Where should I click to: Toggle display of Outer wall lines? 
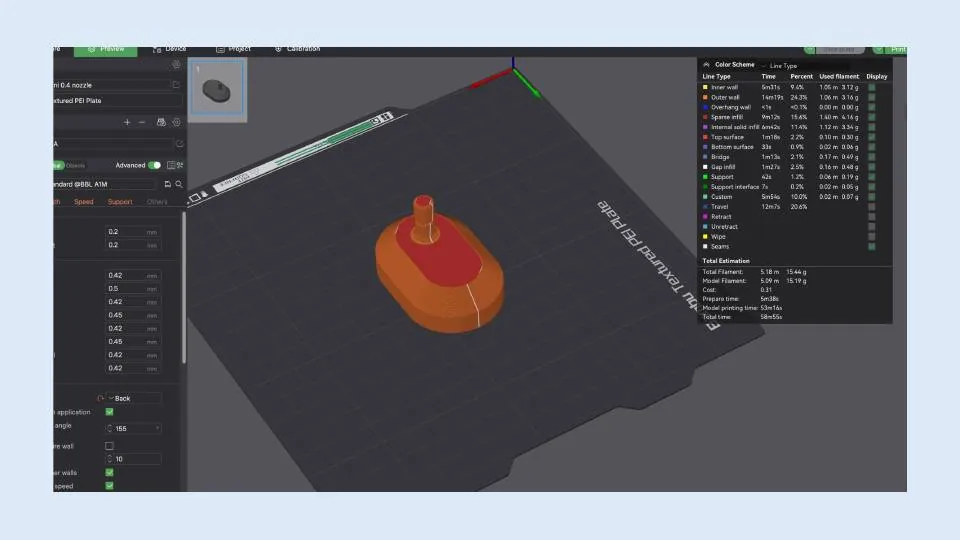[x=872, y=97]
